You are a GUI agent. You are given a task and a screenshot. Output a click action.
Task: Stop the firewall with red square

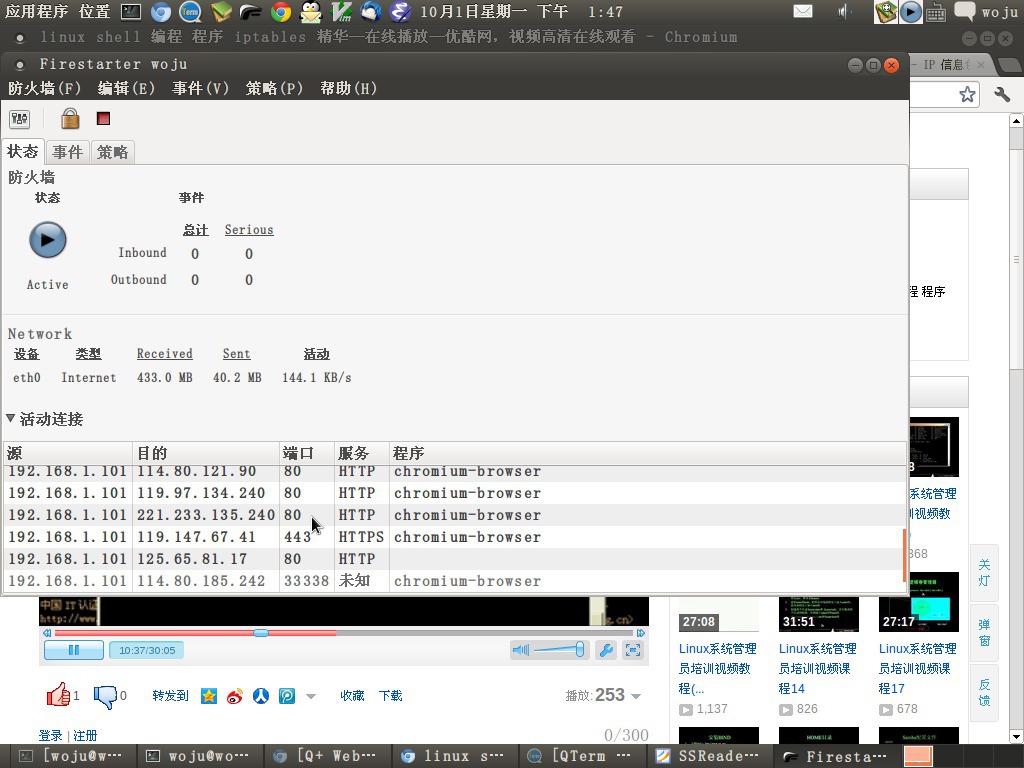coord(103,118)
